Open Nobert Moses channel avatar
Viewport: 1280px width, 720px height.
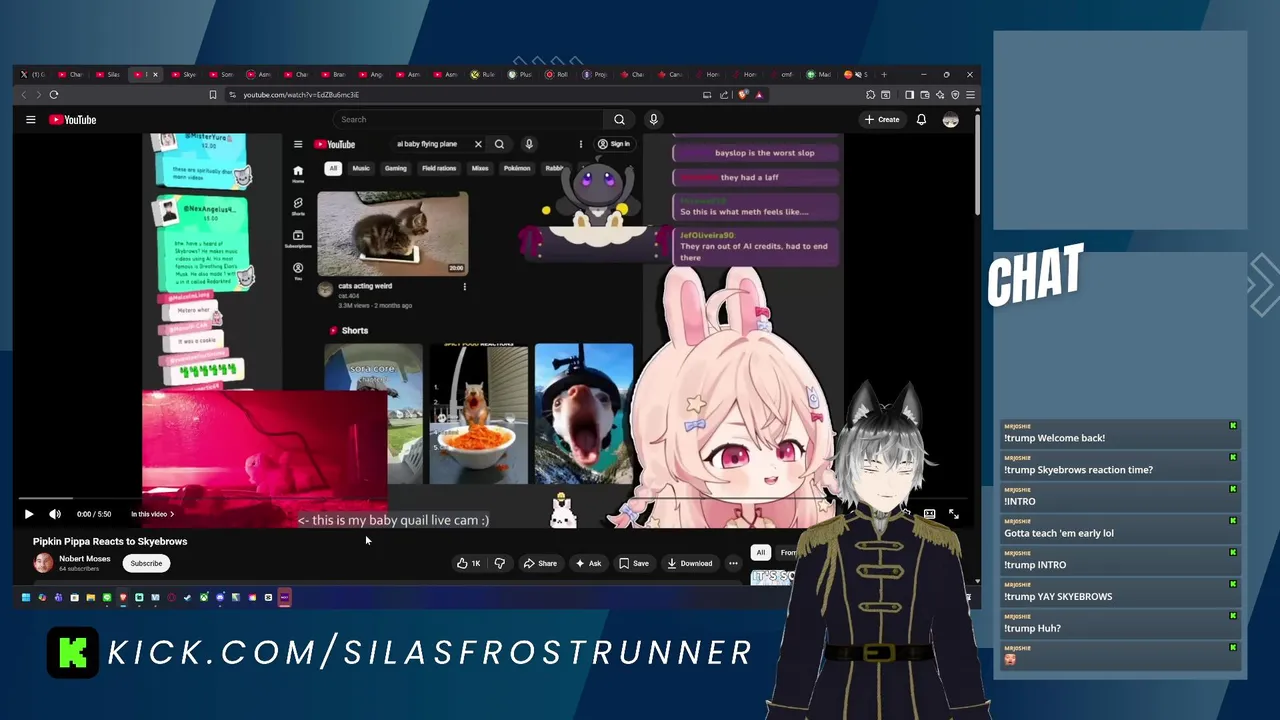(43, 563)
